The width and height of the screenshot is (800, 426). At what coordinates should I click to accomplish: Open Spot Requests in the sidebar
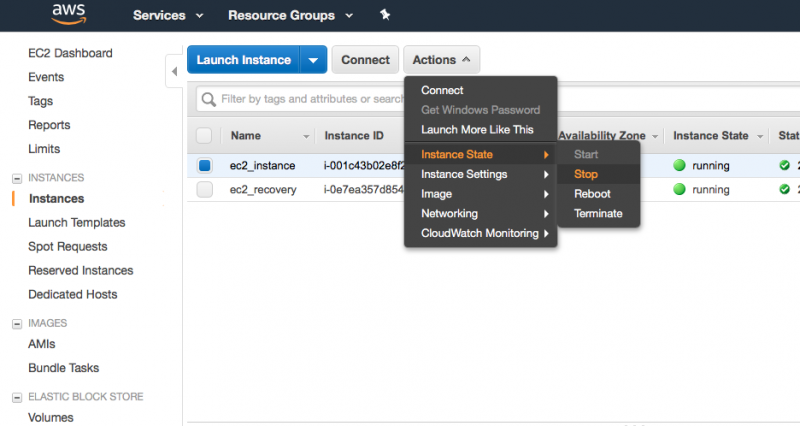click(x=67, y=246)
